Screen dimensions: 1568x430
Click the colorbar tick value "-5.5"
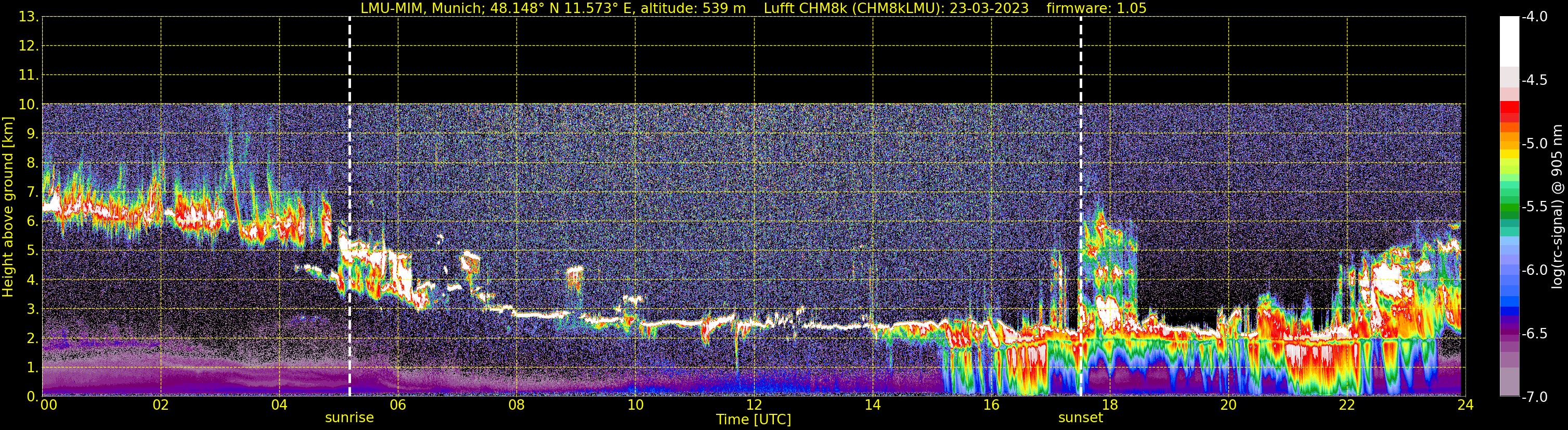point(1534,207)
